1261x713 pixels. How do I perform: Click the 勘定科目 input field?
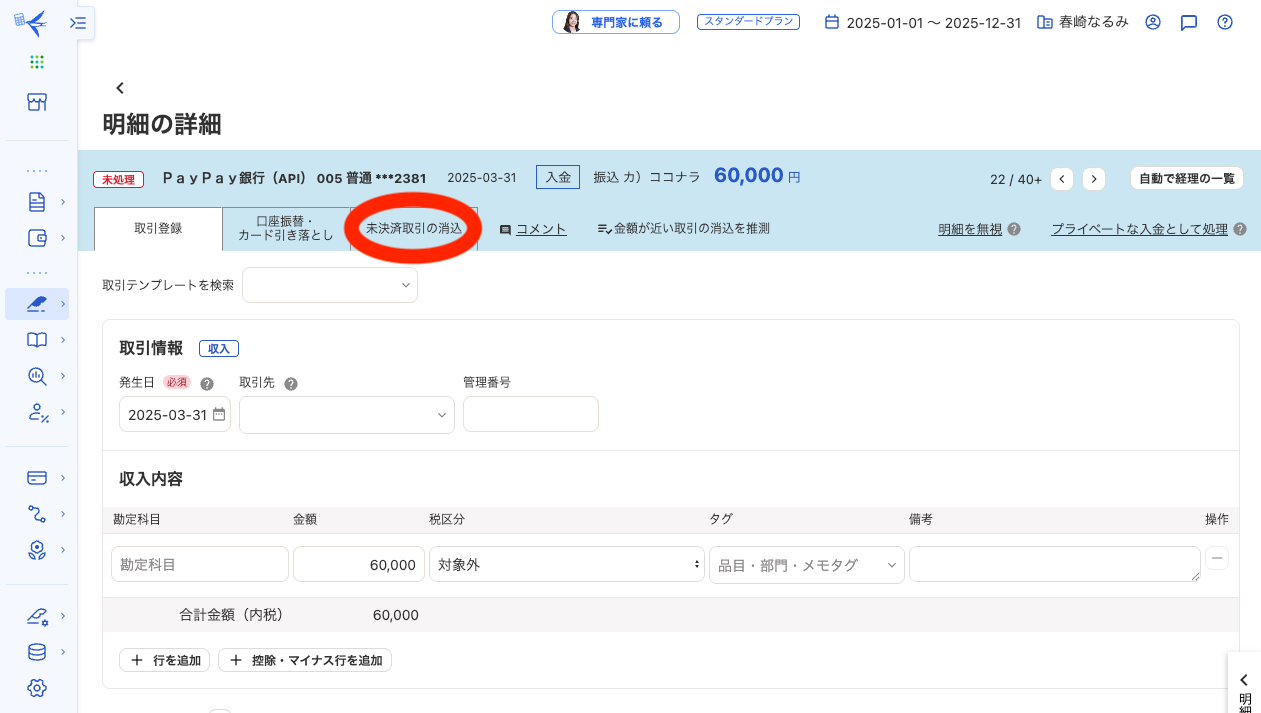click(x=200, y=564)
